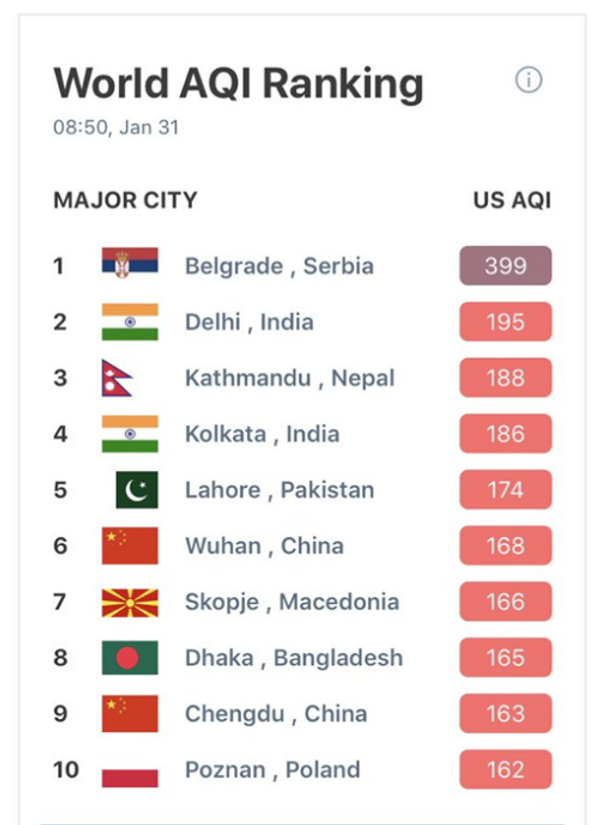Select Chengdu, China entry
Viewport: 600px width, 825px height.
[x=276, y=714]
